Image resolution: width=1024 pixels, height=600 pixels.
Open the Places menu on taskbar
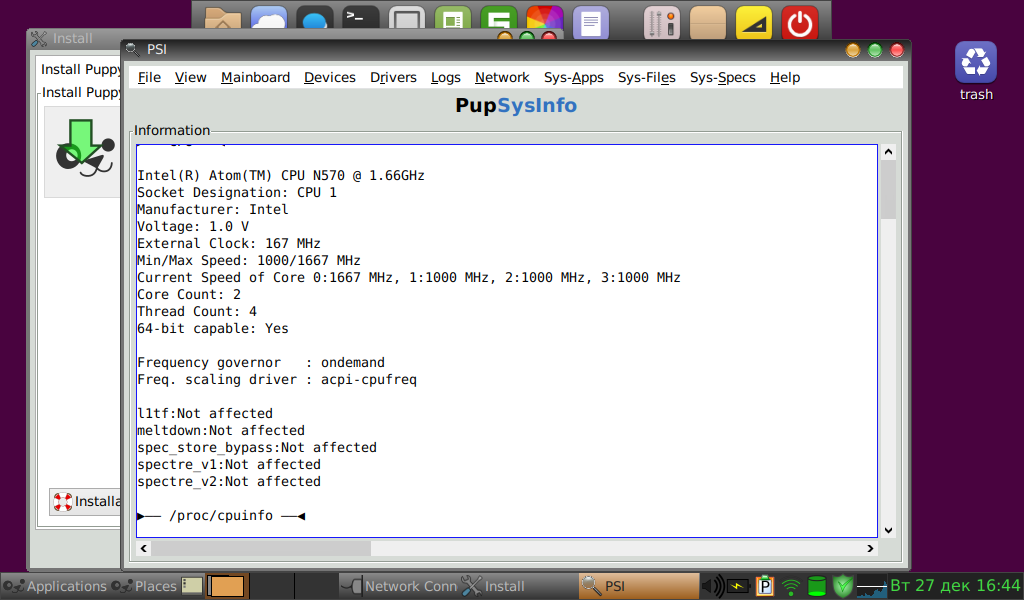point(144,586)
